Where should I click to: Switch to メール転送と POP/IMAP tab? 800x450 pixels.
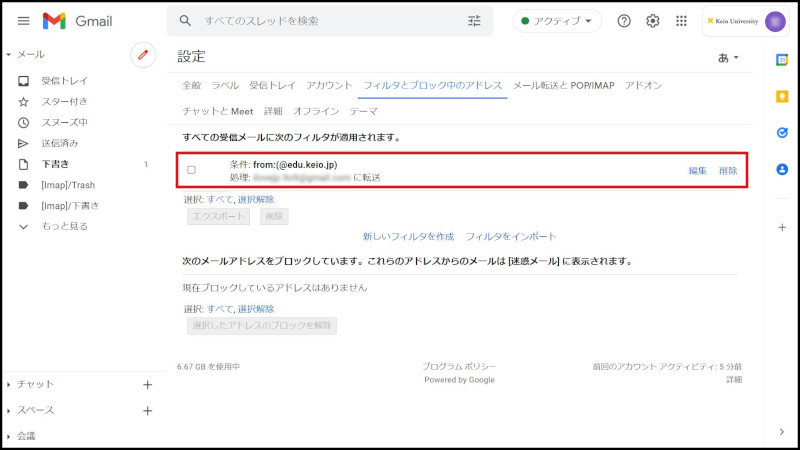click(563, 86)
